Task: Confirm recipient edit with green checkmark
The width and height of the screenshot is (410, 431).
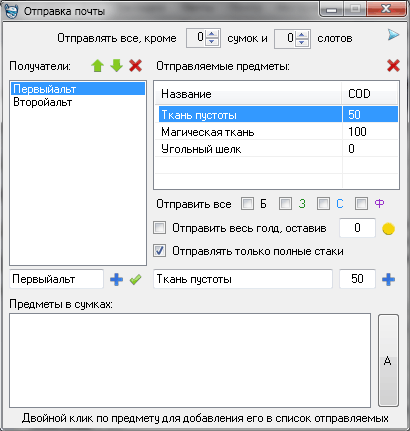Action: point(135,279)
